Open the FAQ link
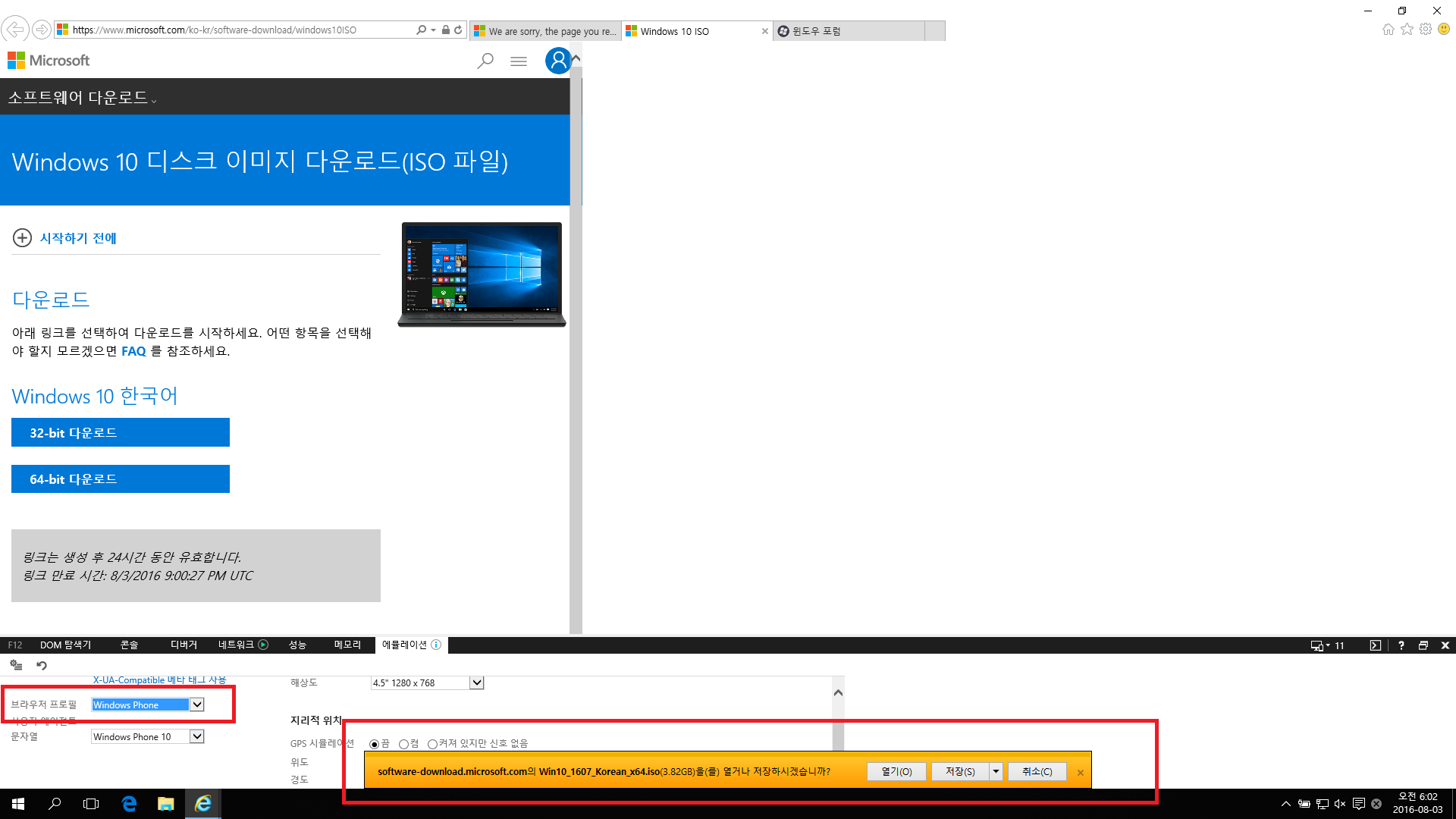 133,351
